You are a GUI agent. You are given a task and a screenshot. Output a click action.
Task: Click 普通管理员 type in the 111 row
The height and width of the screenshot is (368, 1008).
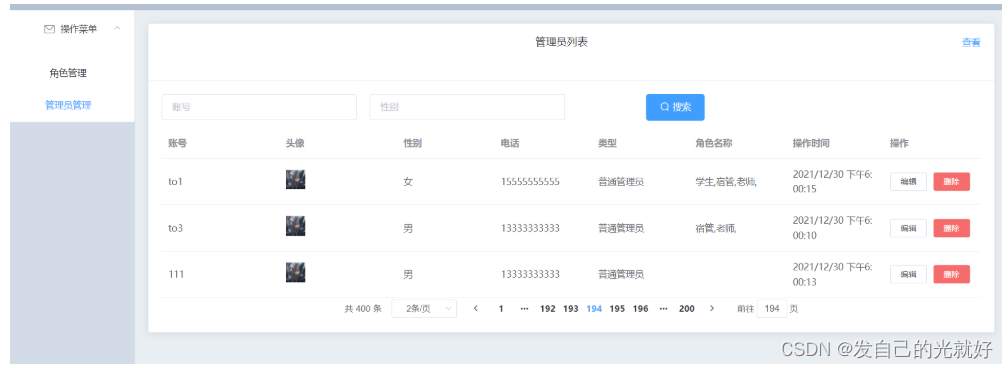(x=621, y=275)
